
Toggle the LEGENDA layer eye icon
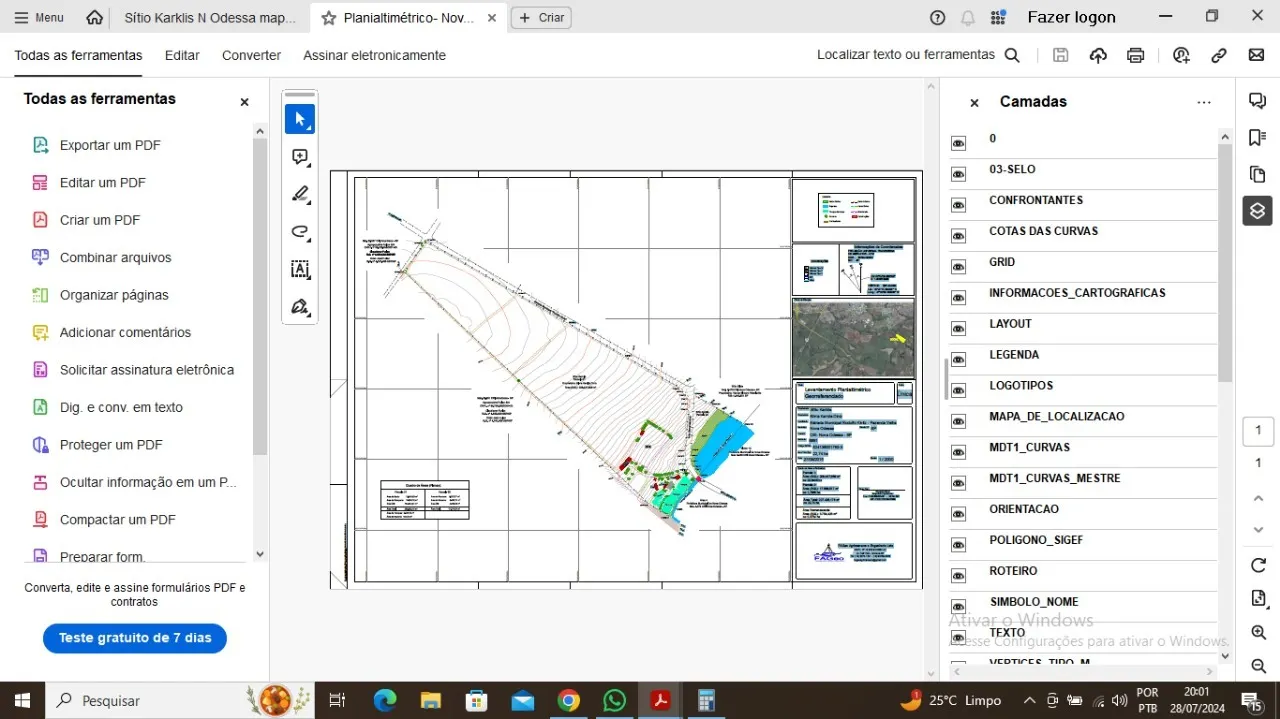click(958, 359)
